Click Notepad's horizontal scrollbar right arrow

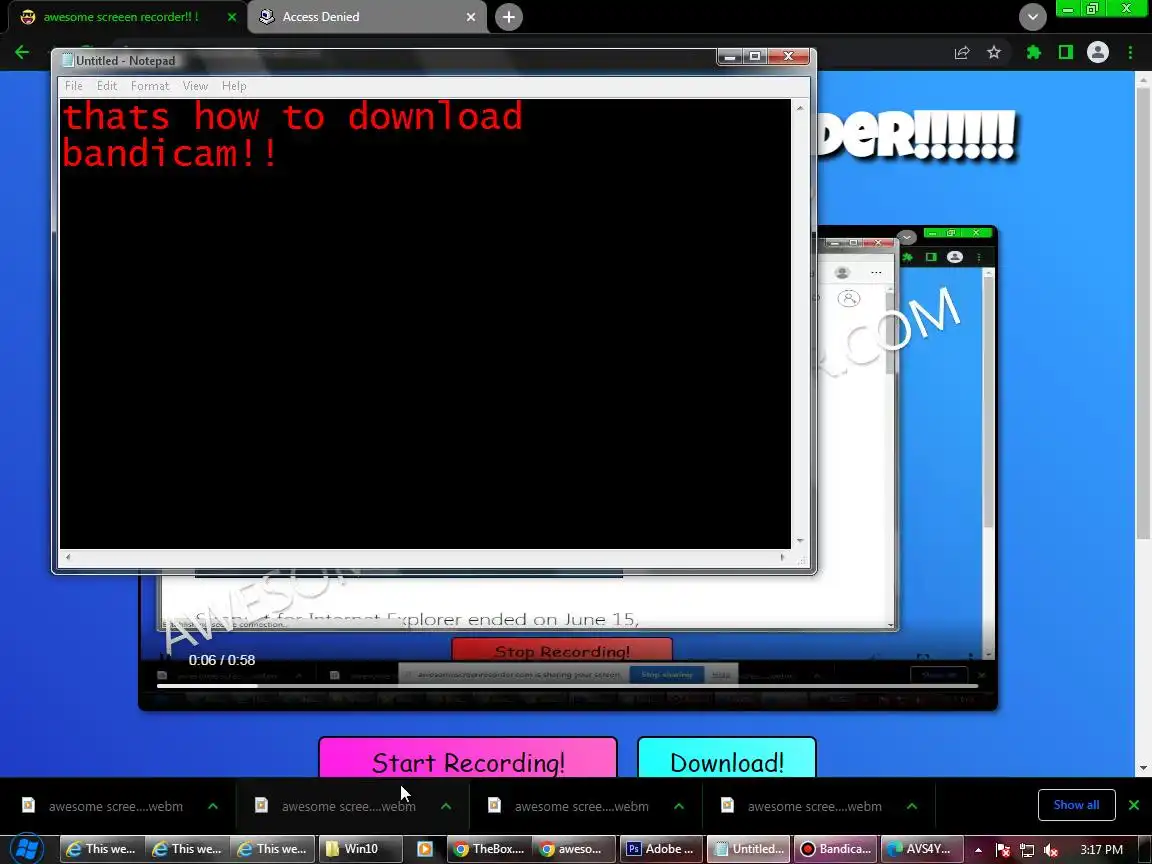pyautogui.click(x=782, y=558)
